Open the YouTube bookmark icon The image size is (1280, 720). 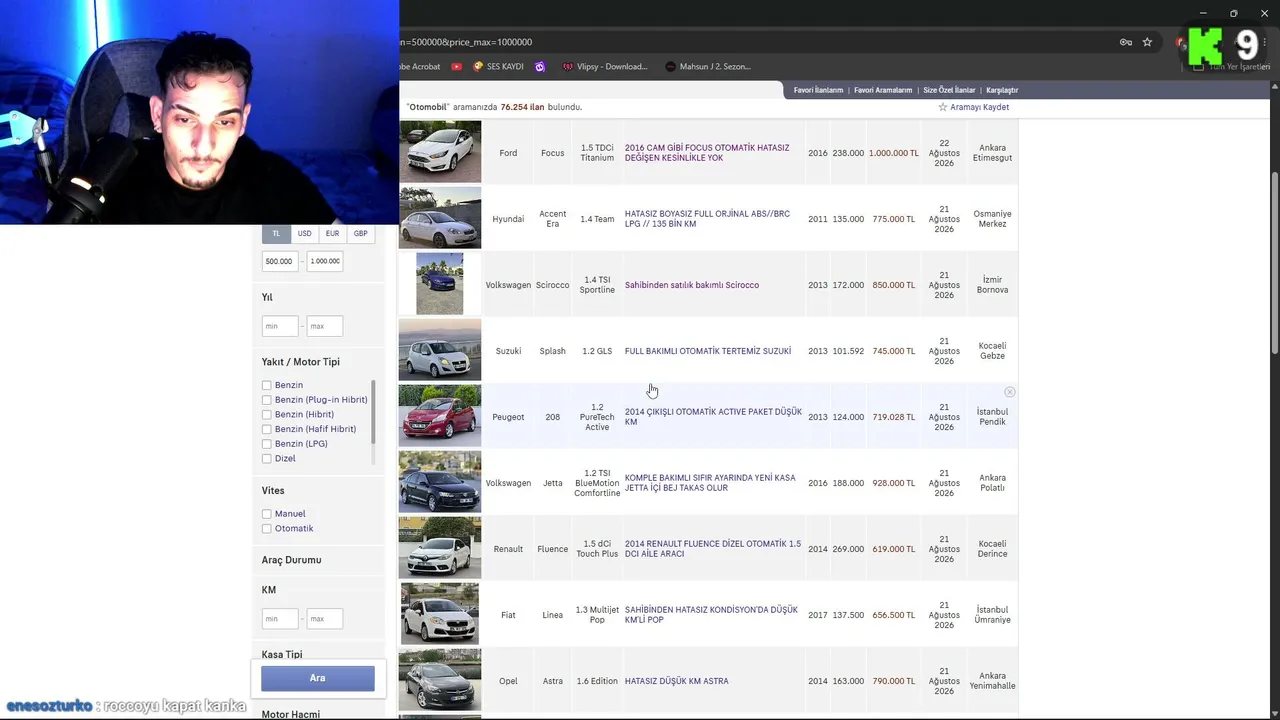(457, 66)
